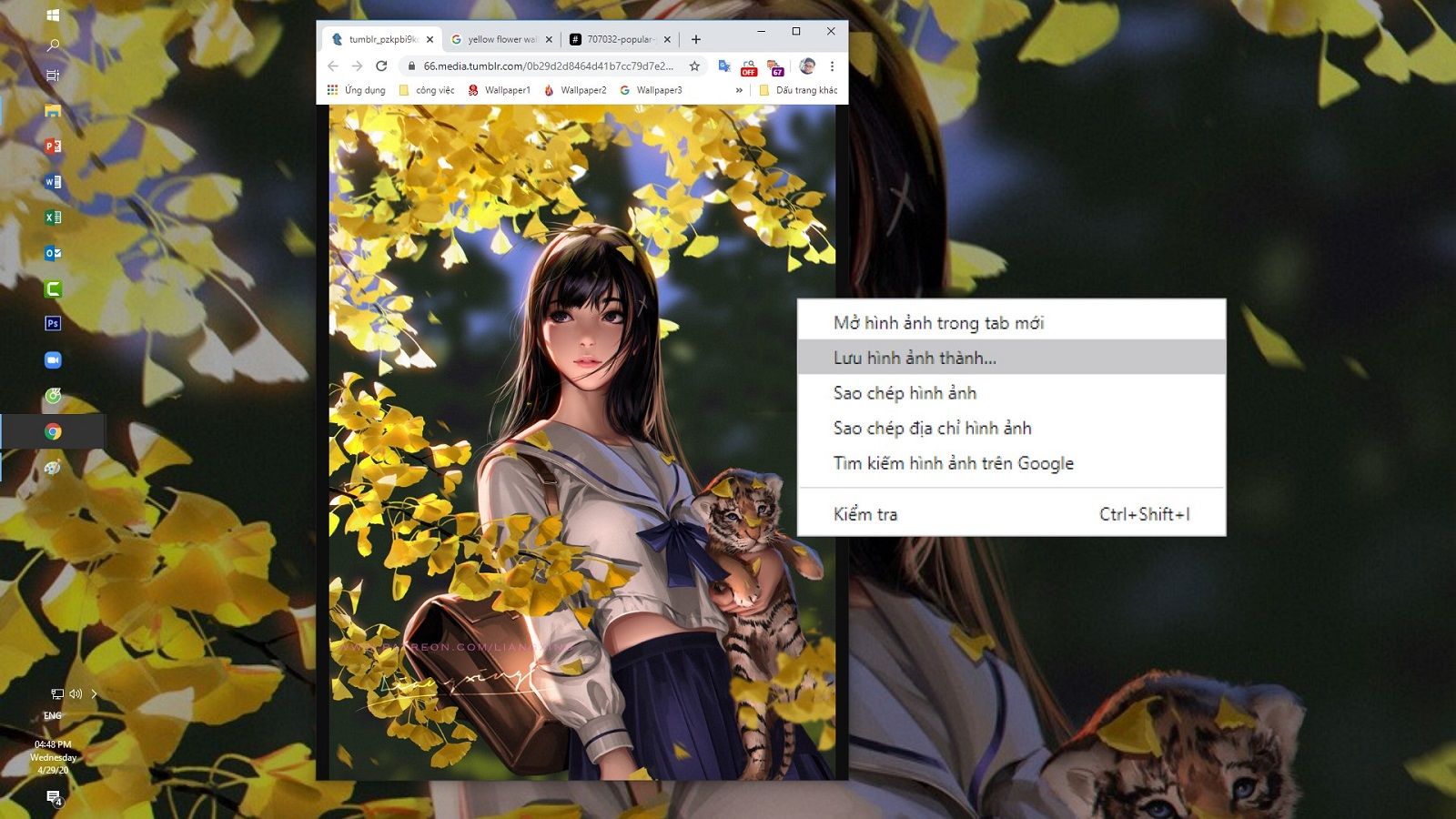
Task: Open the extension showing badge 67
Action: (776, 66)
